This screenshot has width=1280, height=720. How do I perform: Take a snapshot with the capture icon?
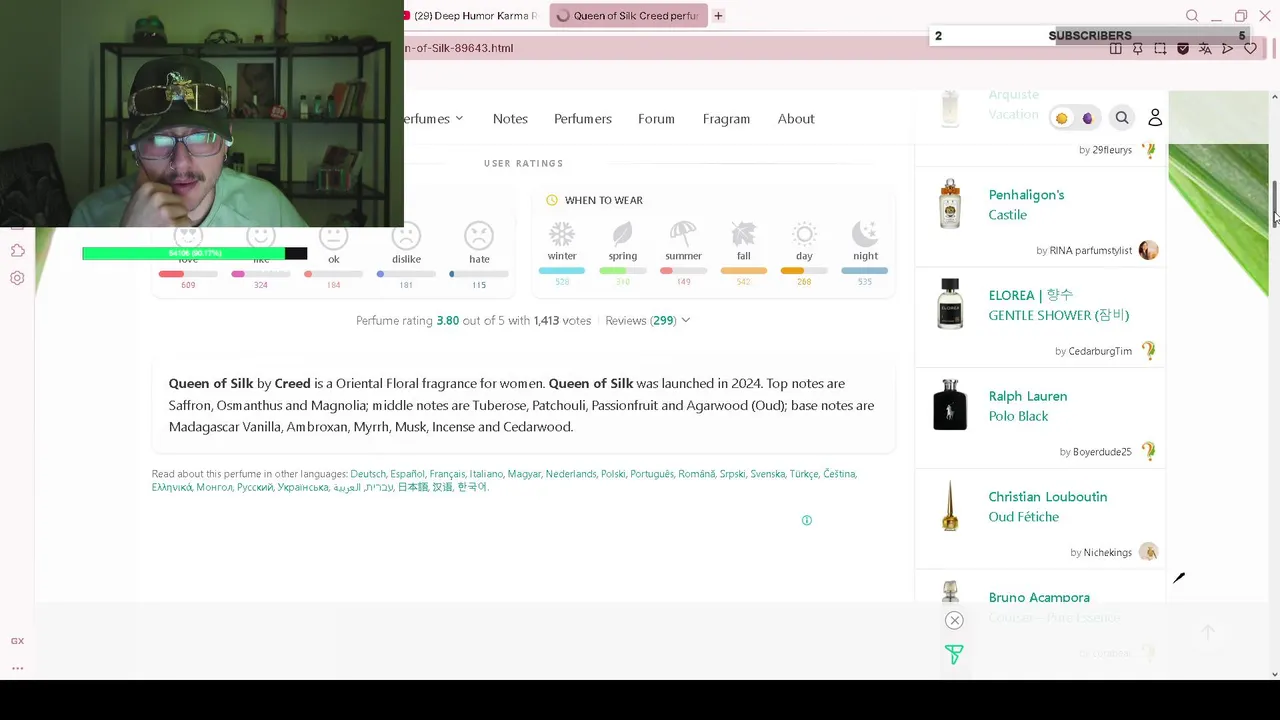pos(1160,48)
